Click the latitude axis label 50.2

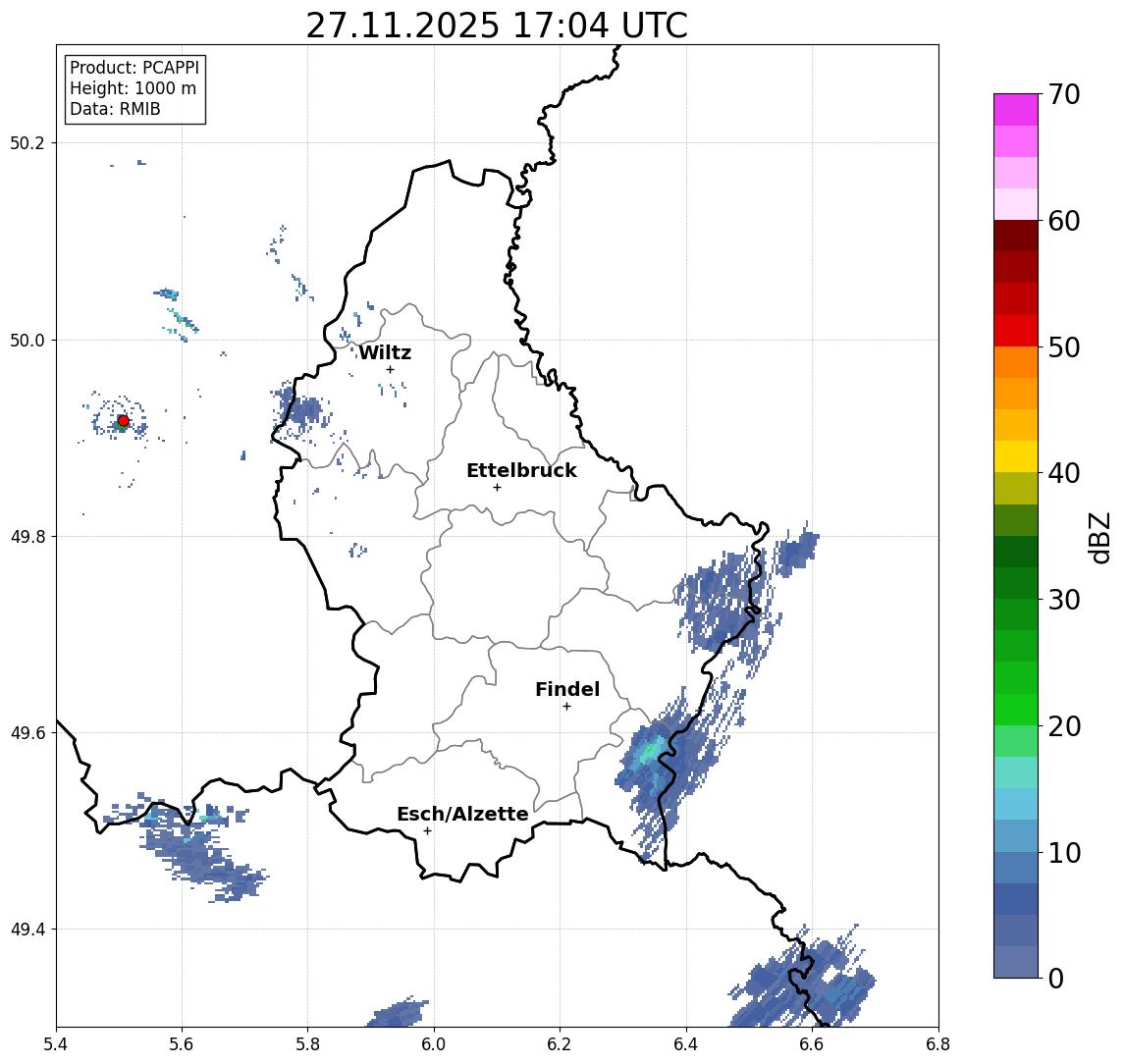click(x=27, y=142)
